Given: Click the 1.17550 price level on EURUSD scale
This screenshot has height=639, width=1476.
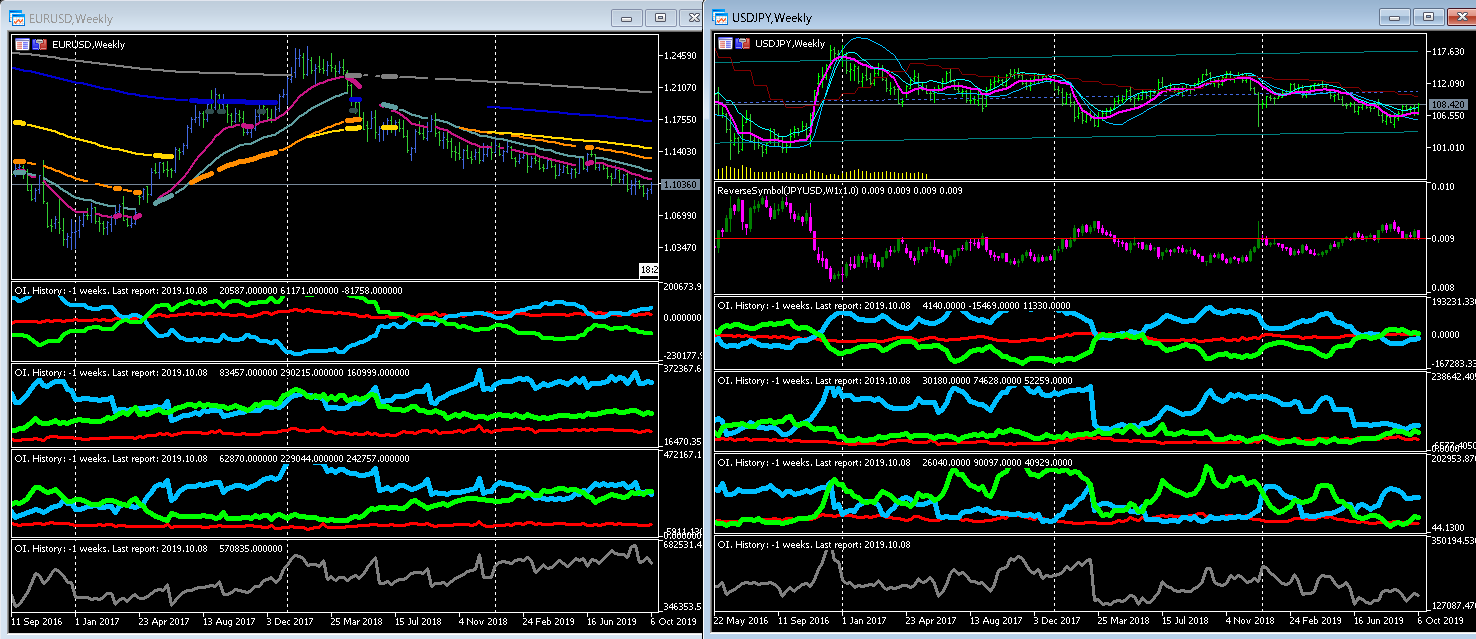Looking at the screenshot, I should pyautogui.click(x=680, y=120).
